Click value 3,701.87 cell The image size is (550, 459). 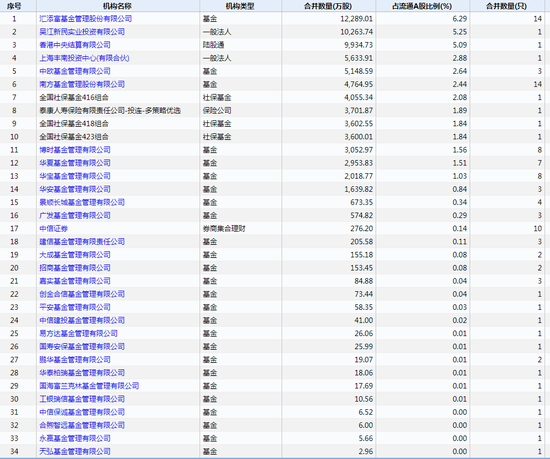(x=358, y=110)
